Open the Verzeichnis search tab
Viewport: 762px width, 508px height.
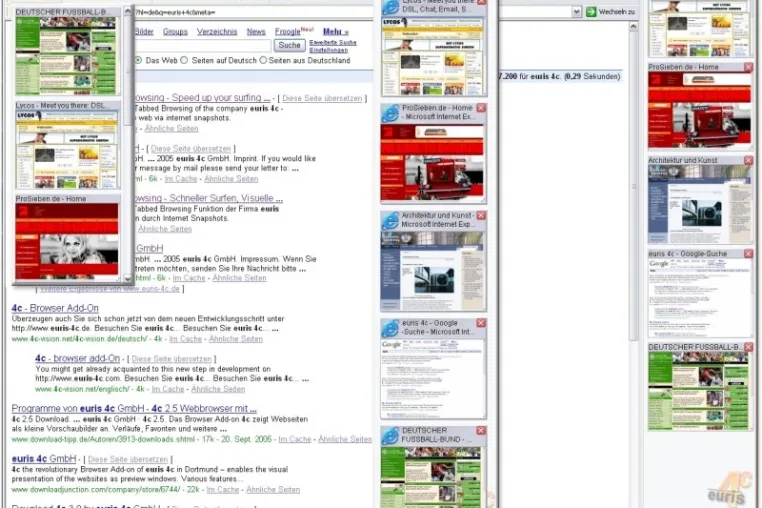click(x=217, y=32)
